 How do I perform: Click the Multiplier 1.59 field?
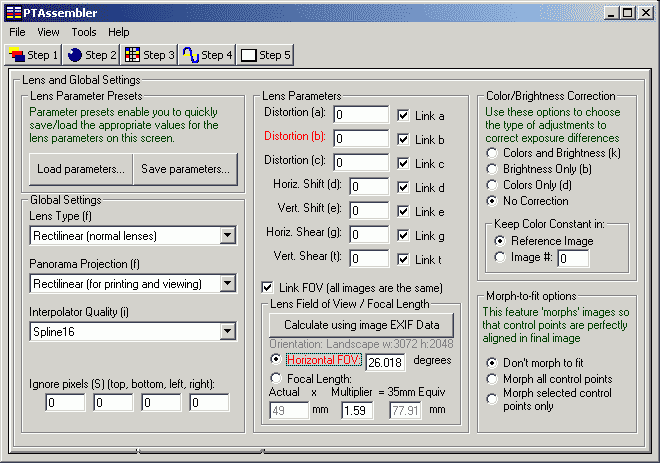(357, 410)
